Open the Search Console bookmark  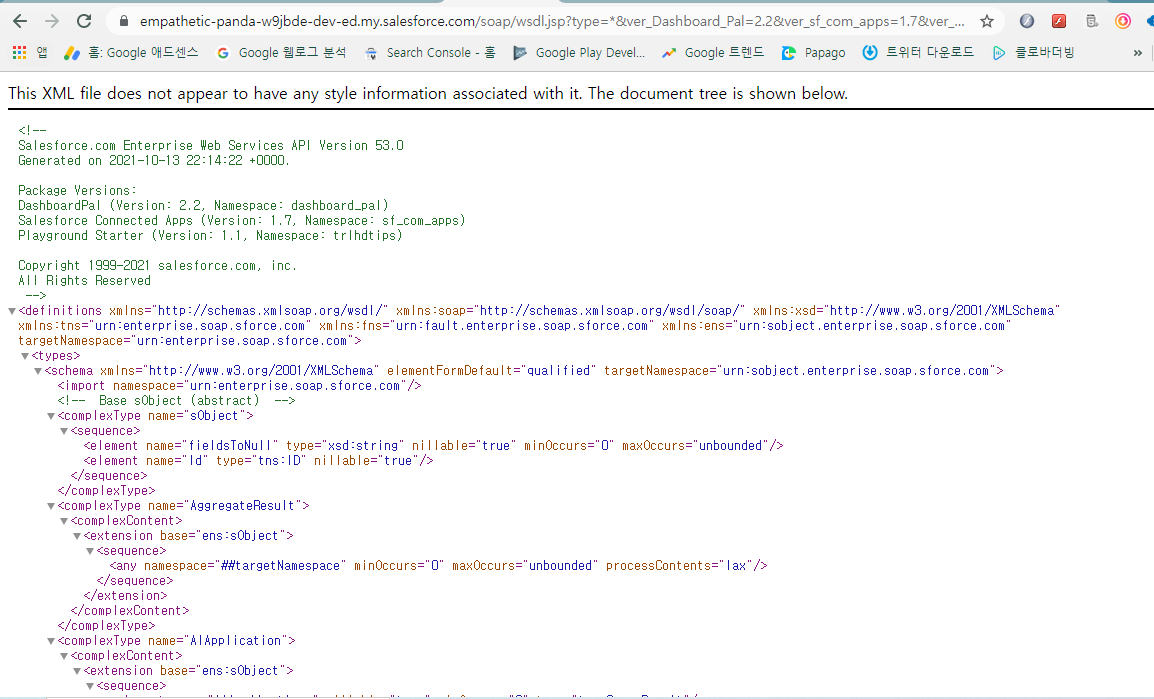tap(431, 52)
